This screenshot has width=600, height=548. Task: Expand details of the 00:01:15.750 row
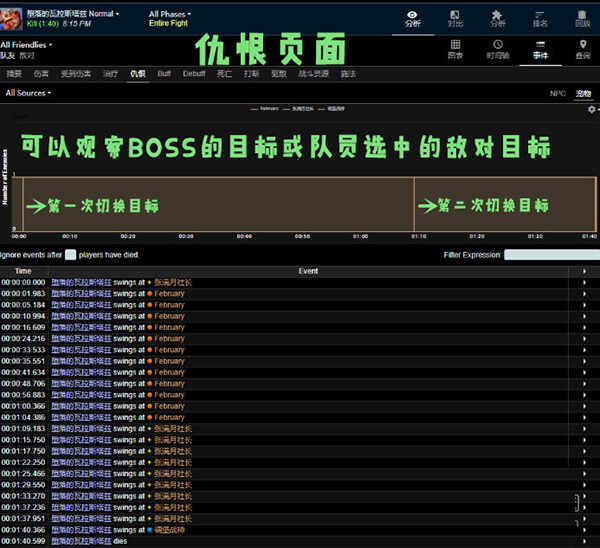click(584, 440)
